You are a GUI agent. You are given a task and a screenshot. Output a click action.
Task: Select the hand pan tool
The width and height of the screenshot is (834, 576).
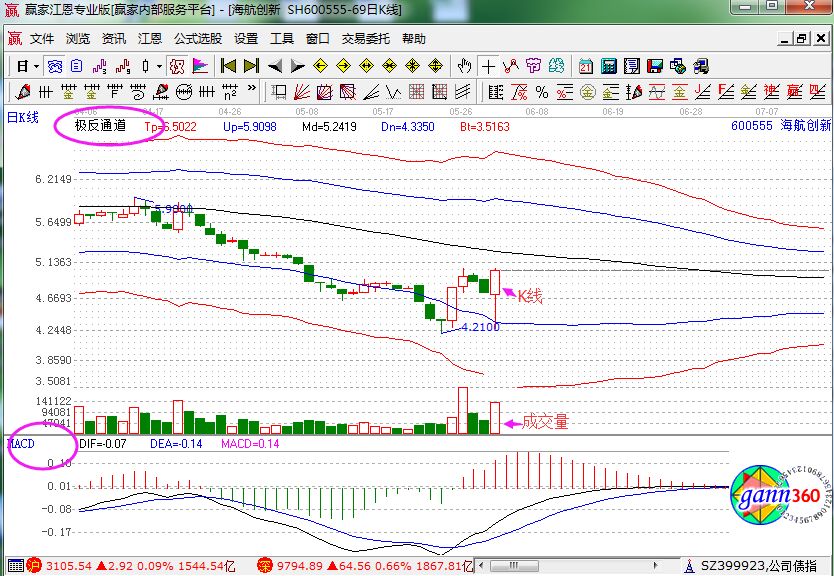click(x=464, y=66)
